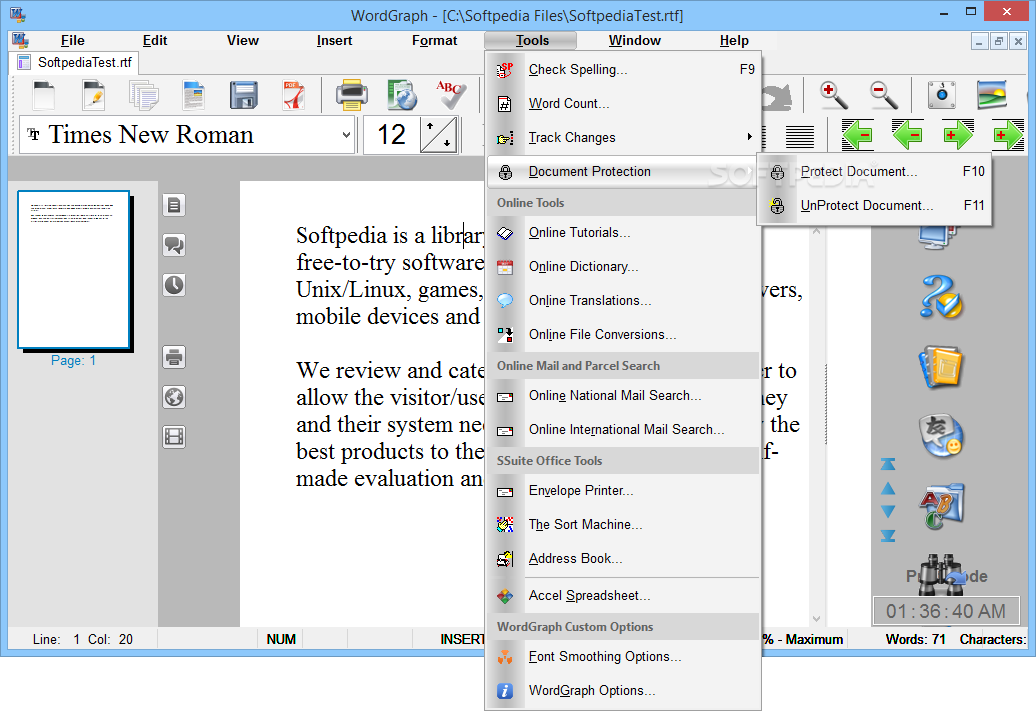Click the copy documents toolbar icon

[x=143, y=94]
